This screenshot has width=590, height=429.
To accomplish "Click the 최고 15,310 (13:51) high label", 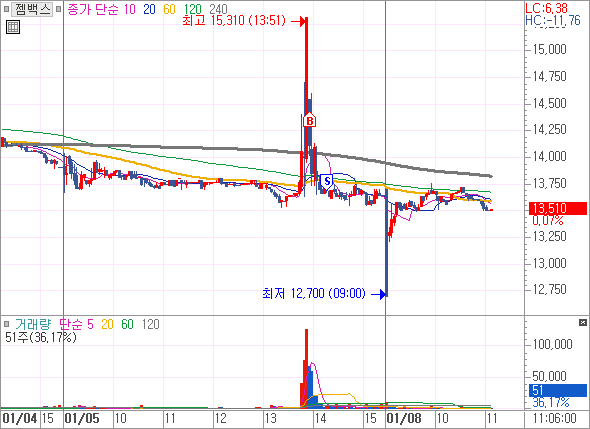I will [x=234, y=21].
